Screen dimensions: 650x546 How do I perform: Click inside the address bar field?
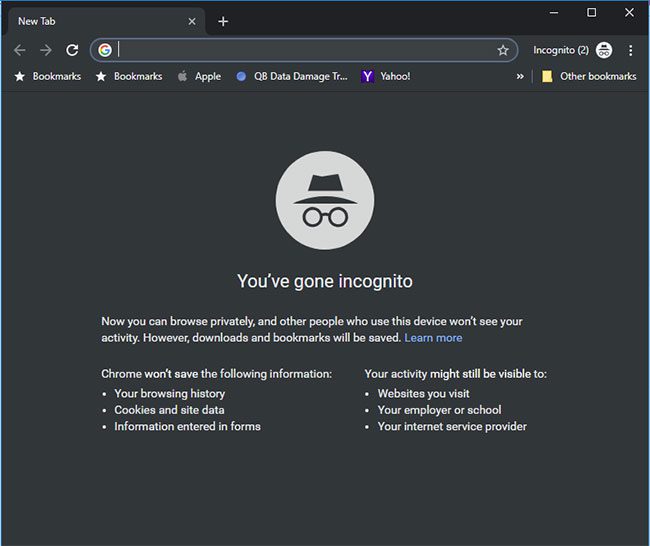[x=300, y=50]
